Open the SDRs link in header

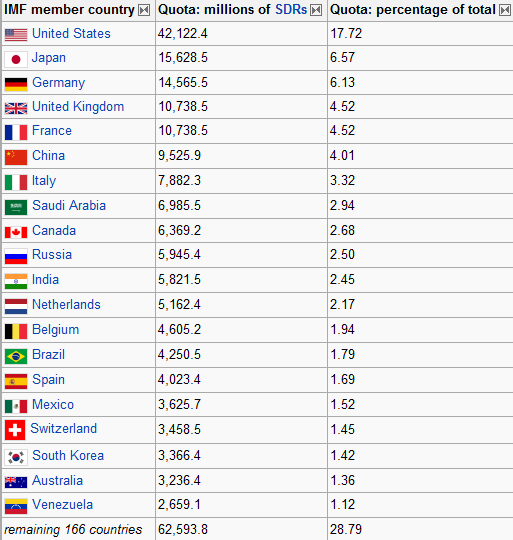tap(291, 10)
